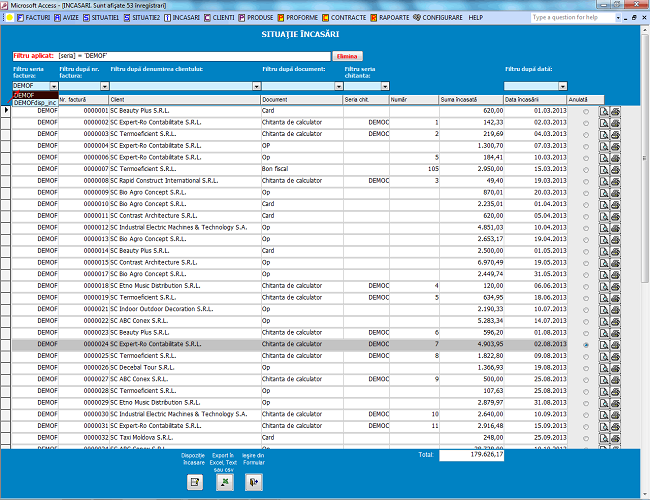Toggle Anulata radio for invoice 0000001
The height and width of the screenshot is (500, 650).
pos(586,112)
